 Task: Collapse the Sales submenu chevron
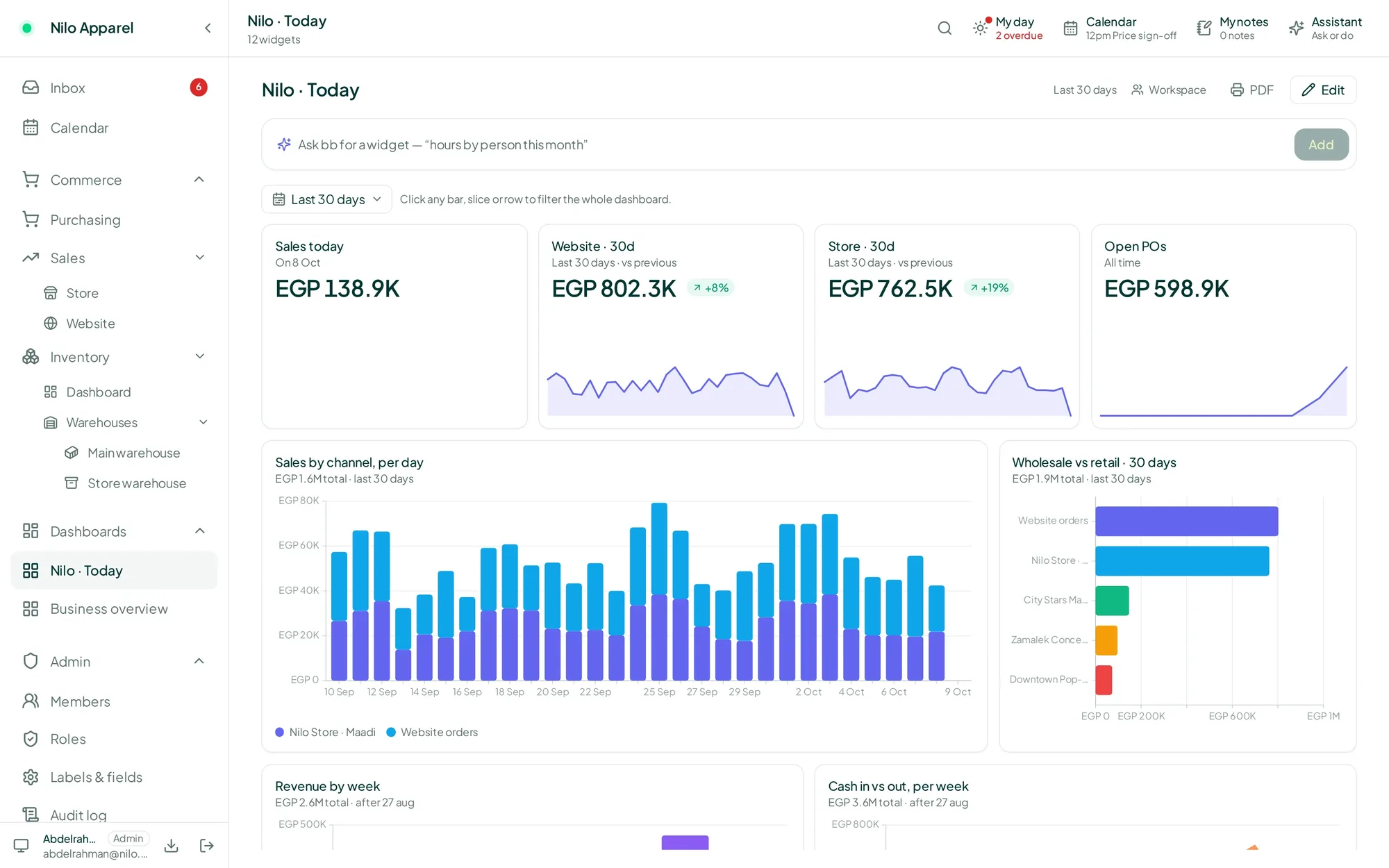point(200,258)
